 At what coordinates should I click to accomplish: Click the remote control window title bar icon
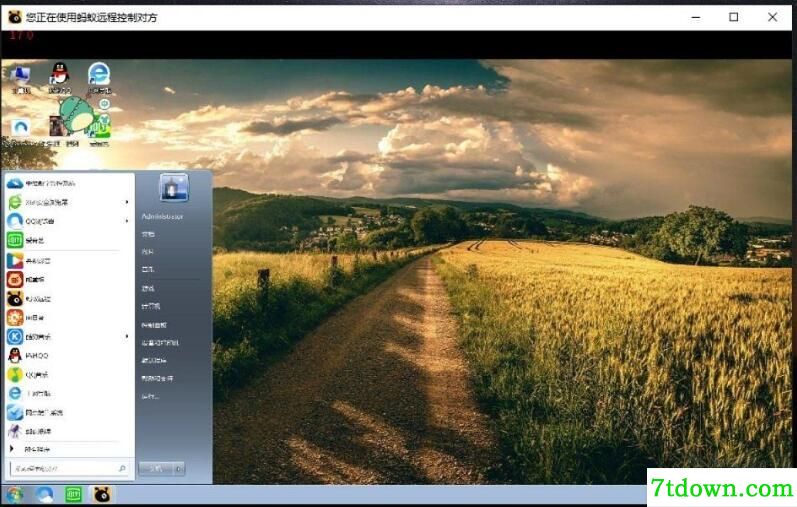click(15, 17)
